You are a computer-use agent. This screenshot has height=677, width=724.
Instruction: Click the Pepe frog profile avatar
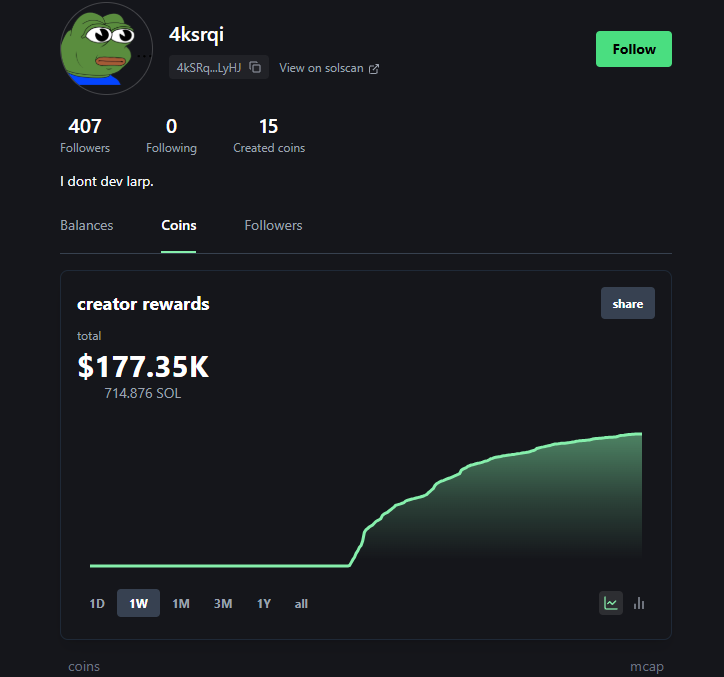tap(106, 48)
